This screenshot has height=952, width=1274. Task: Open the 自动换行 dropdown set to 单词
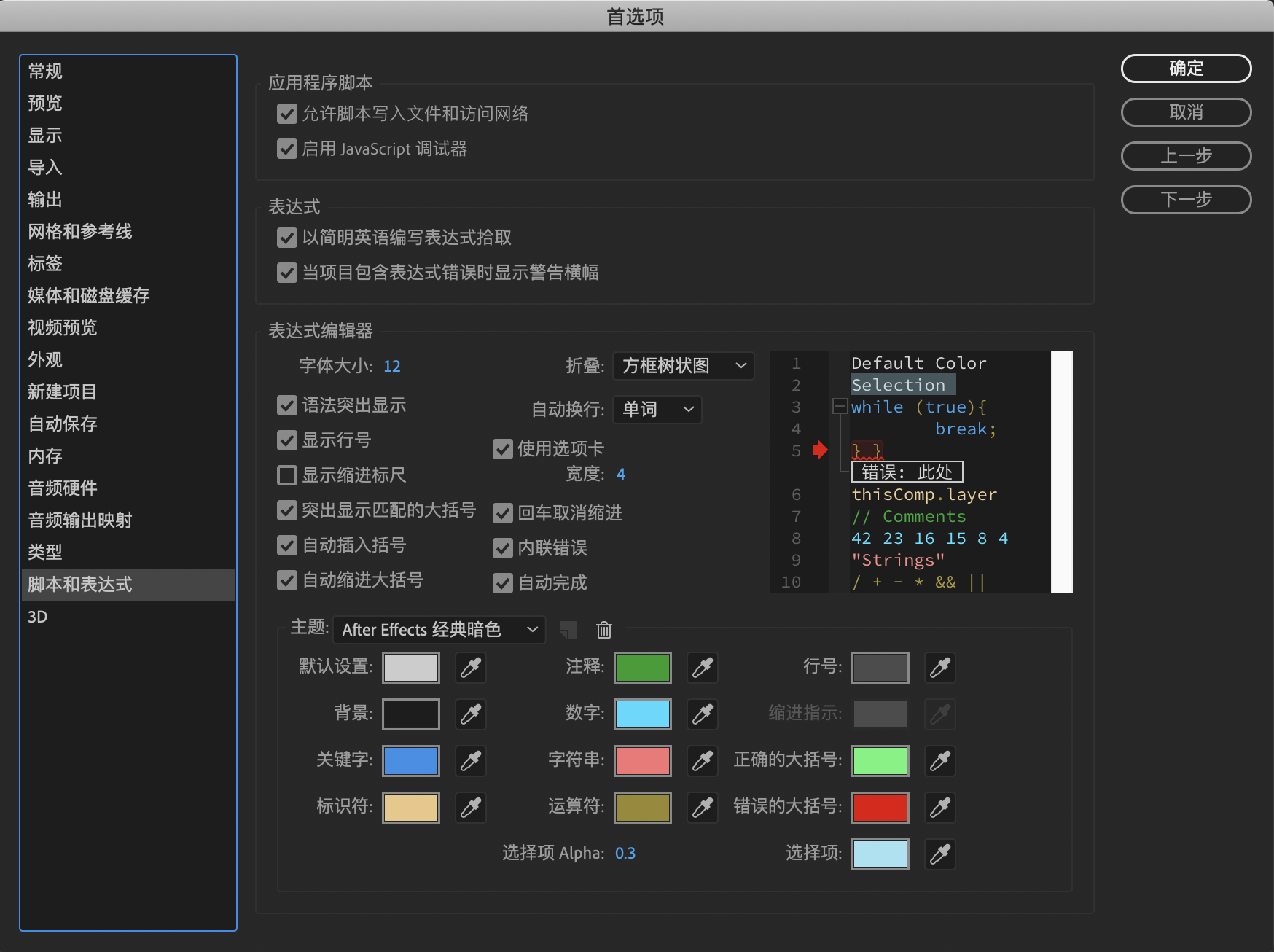(657, 410)
